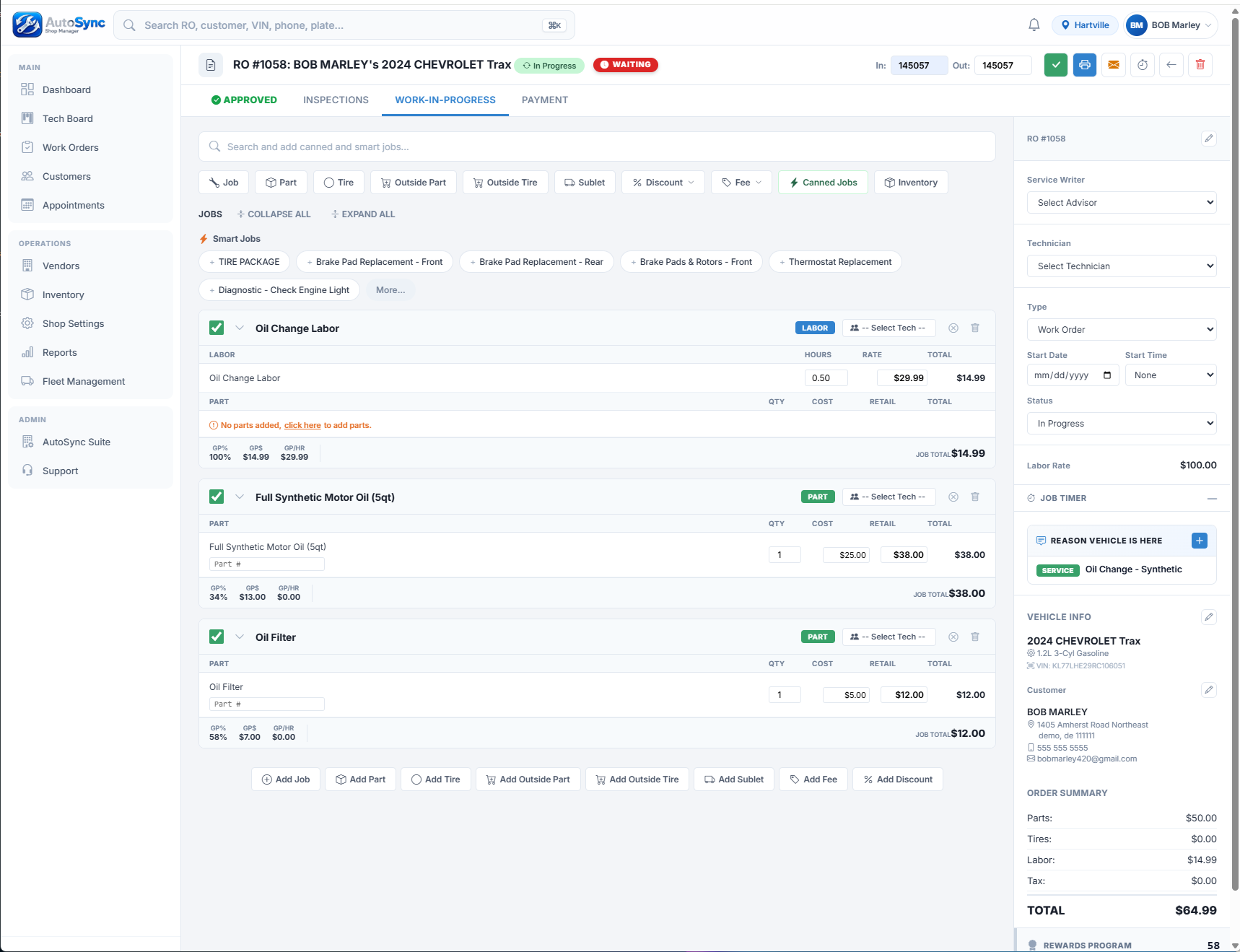Collapse the Job Timer section
Viewport: 1240px width, 952px height.
1212,498
